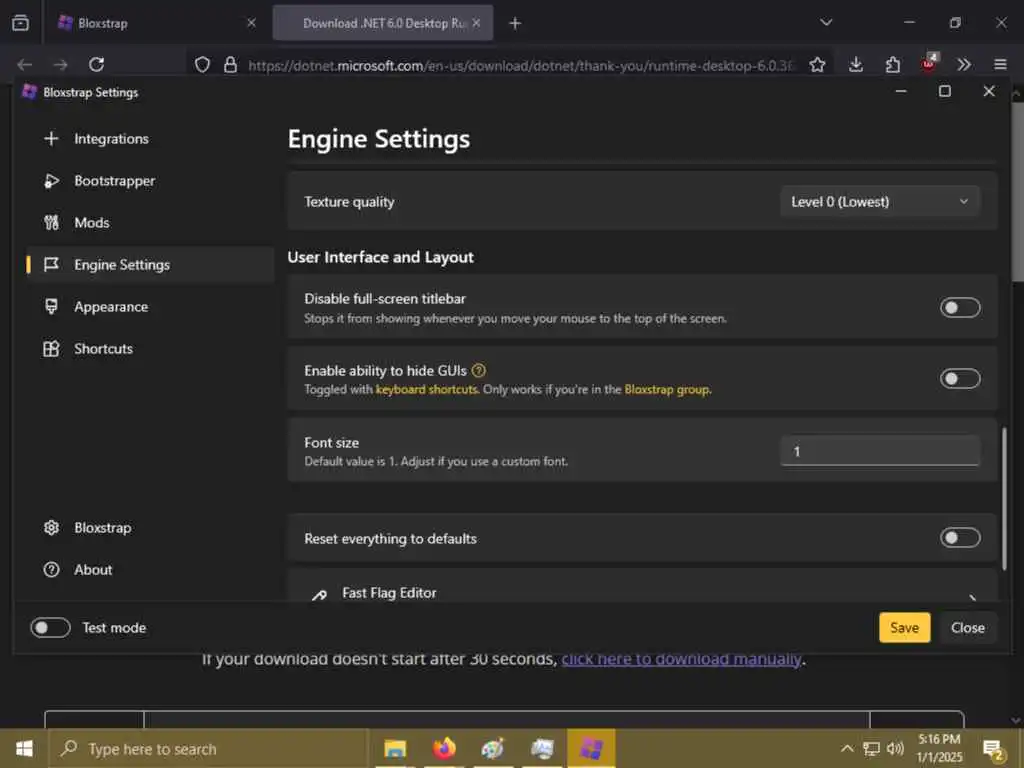Click the dotnet.microsoft.com address bar
The width and height of the screenshot is (1024, 768).
[520, 65]
